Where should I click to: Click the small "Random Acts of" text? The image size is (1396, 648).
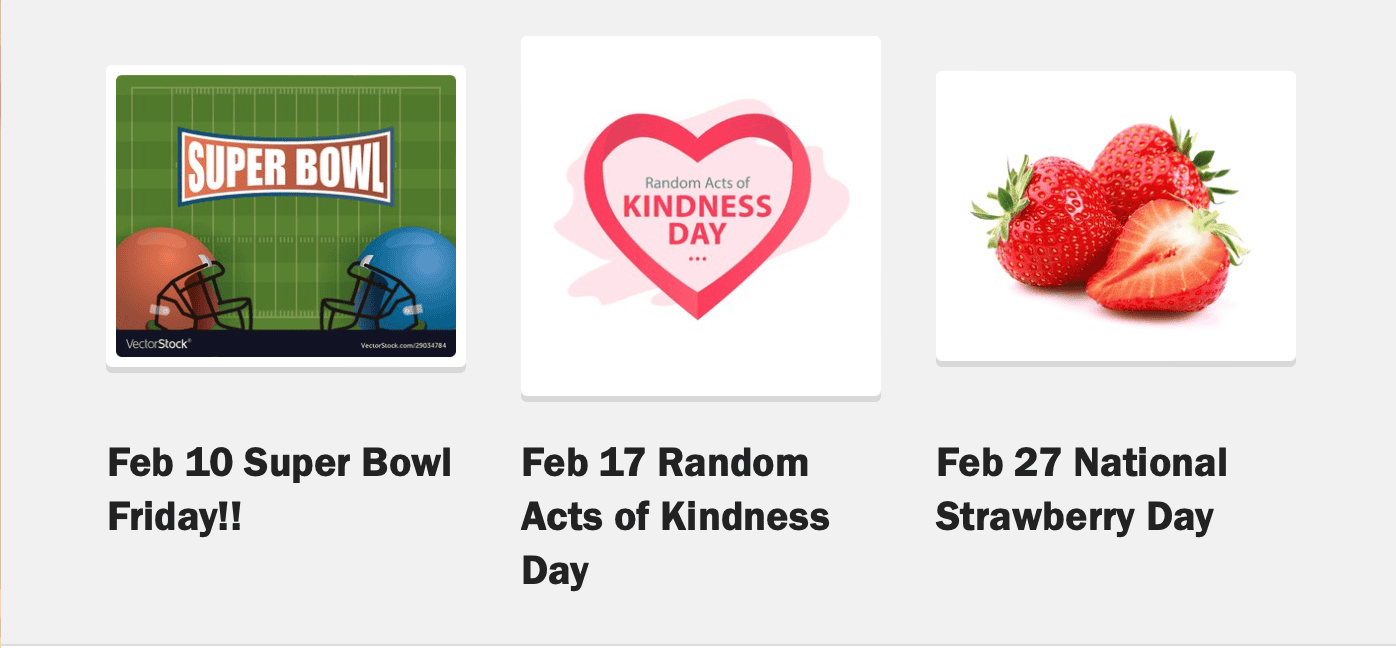click(697, 183)
